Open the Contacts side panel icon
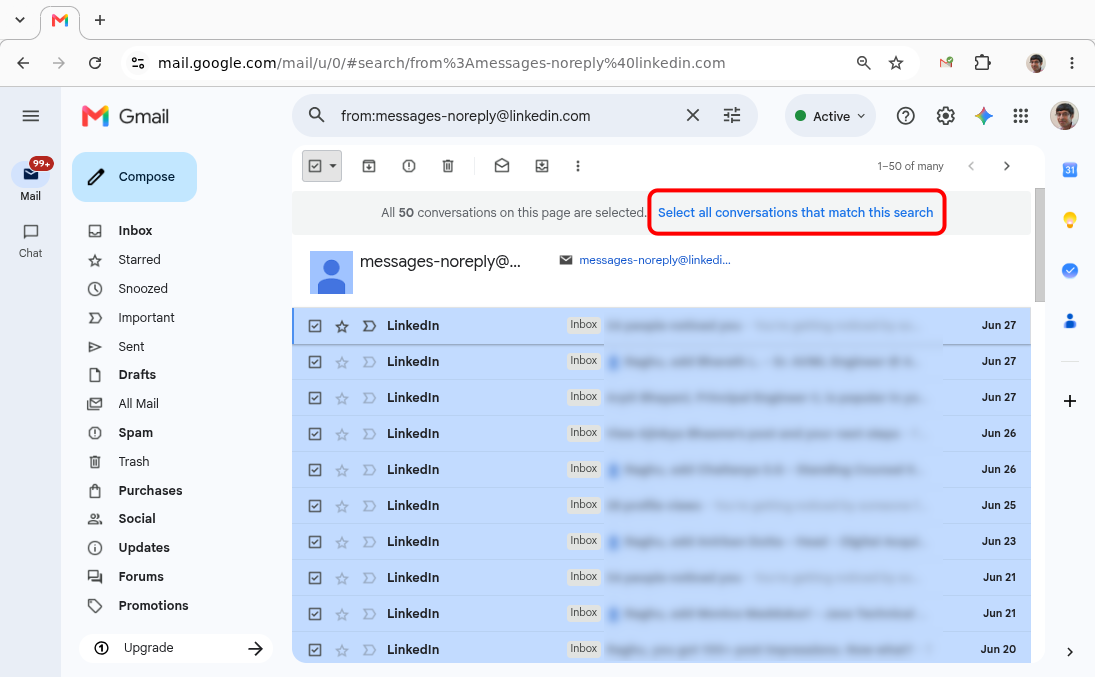Image resolution: width=1095 pixels, height=677 pixels. point(1070,321)
